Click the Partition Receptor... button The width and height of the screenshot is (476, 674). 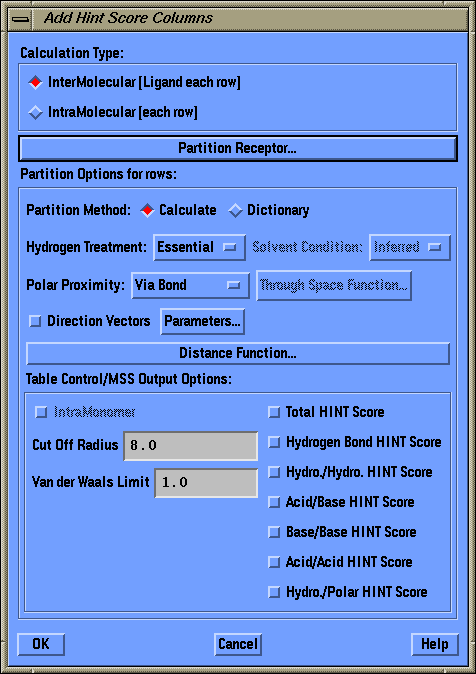238,148
